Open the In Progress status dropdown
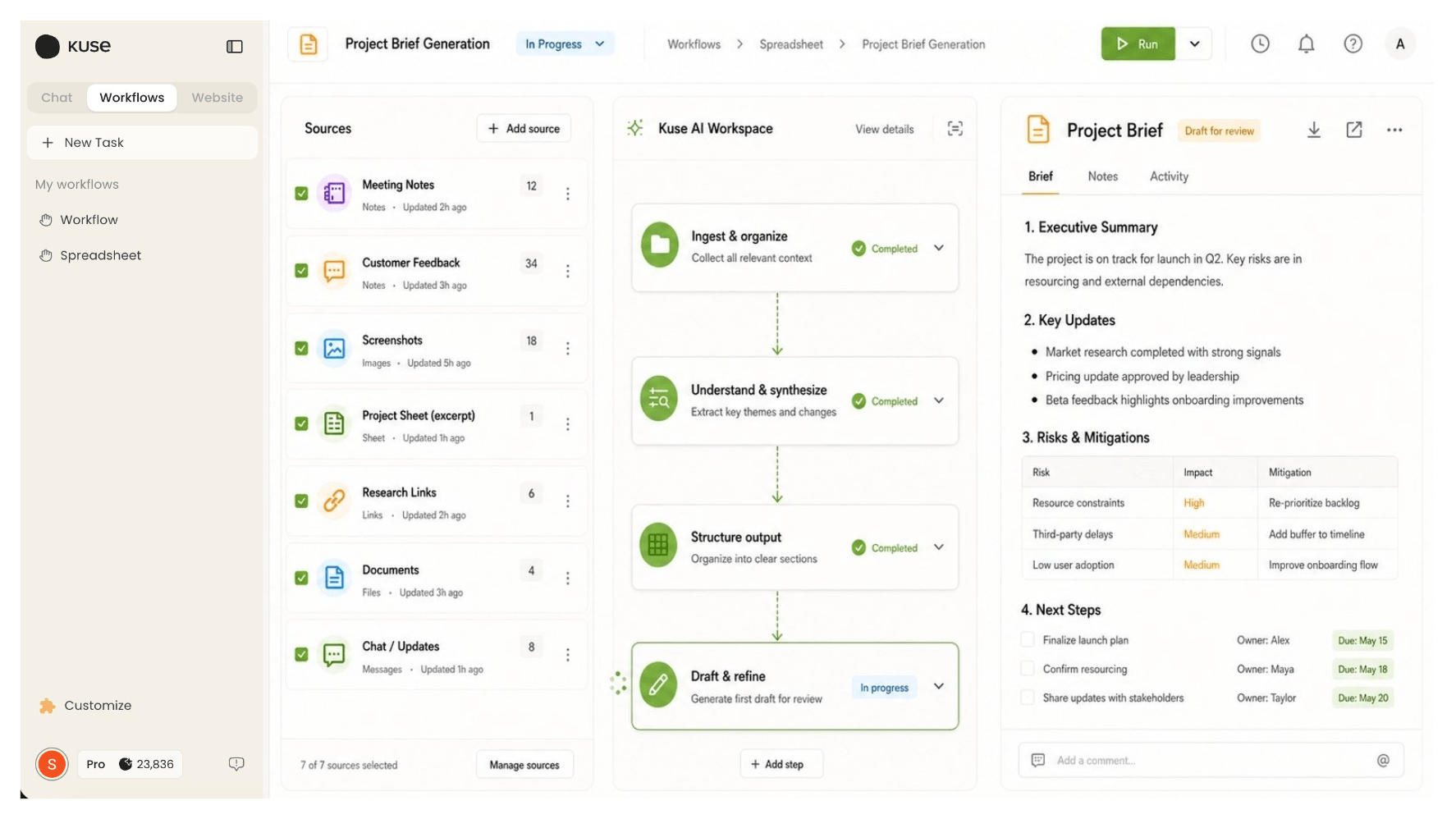 pyautogui.click(x=565, y=44)
